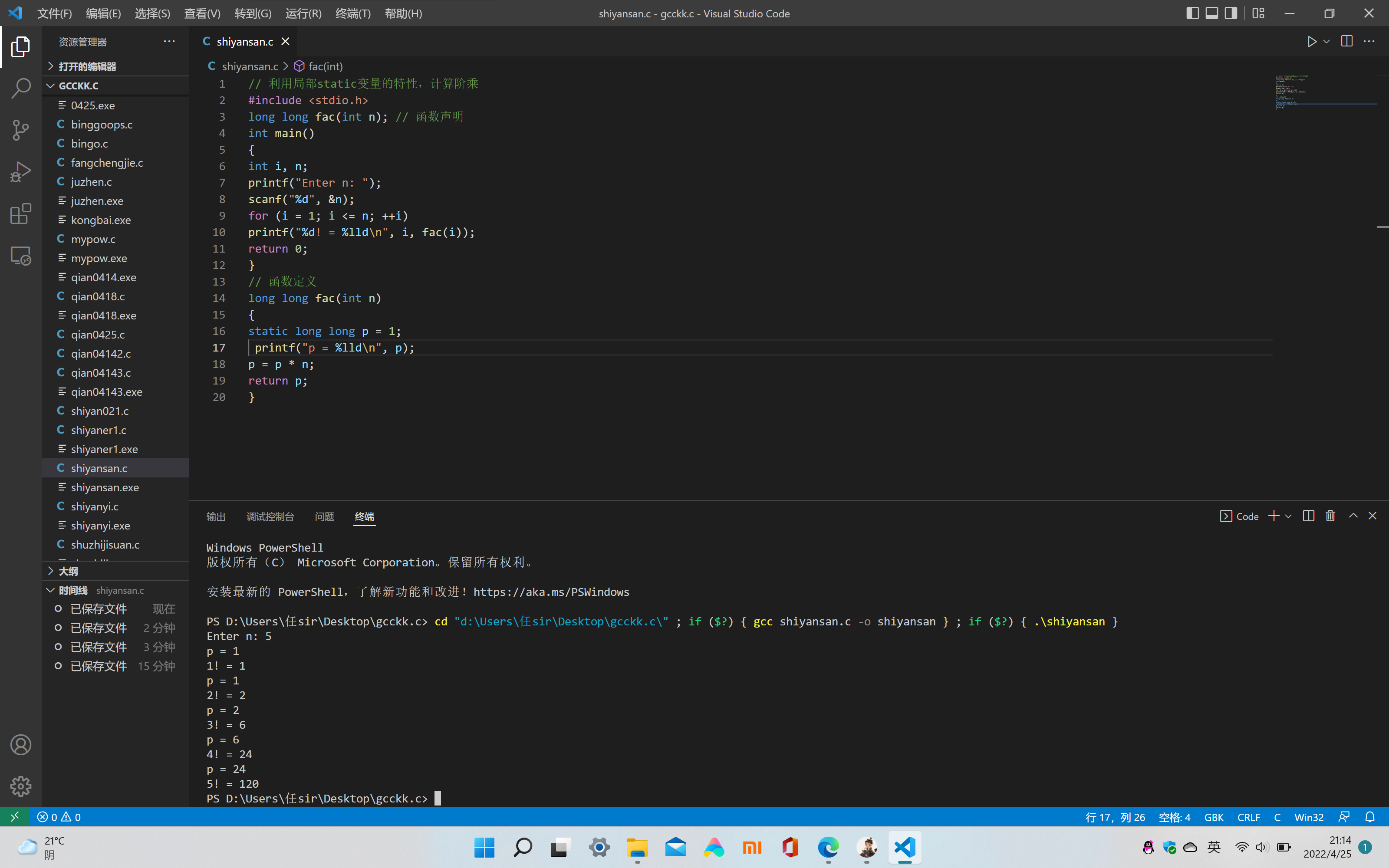Open the Explorer view in activity bar
This screenshot has width=1389, height=868.
(21, 47)
